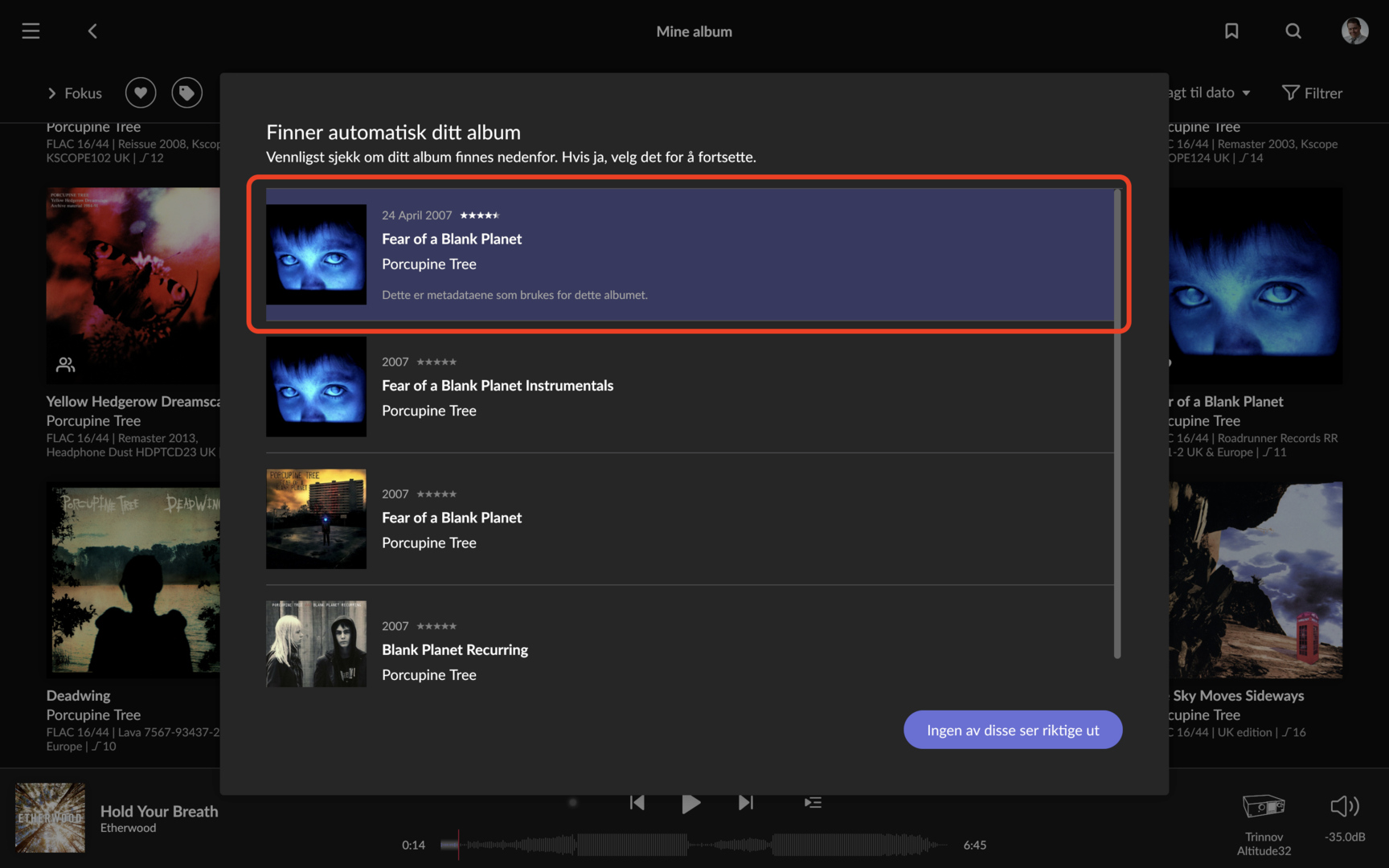Expand the Fokus section chevron
The width and height of the screenshot is (1389, 868).
coord(52,93)
